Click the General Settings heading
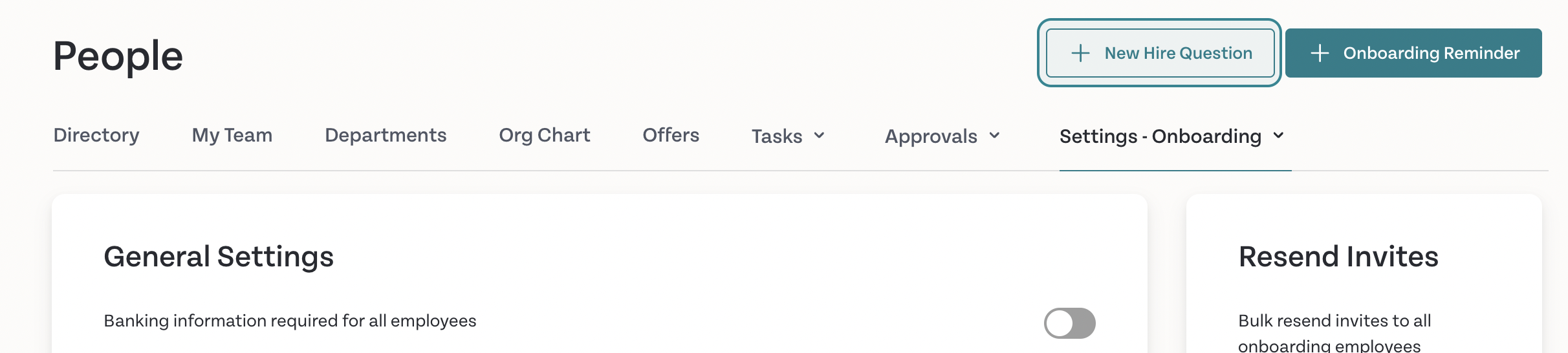Screen dimensions: 1568x353 [219, 257]
